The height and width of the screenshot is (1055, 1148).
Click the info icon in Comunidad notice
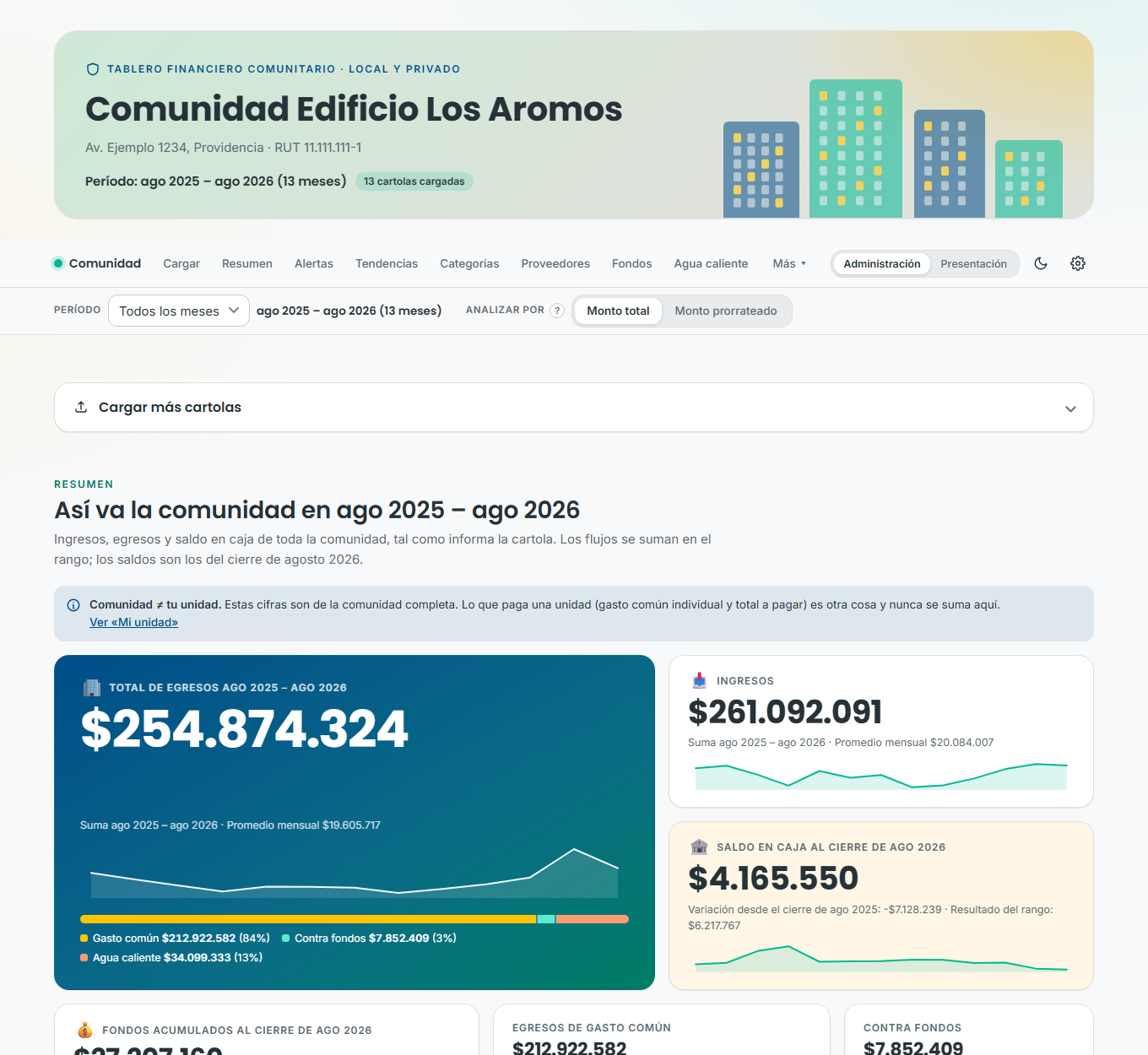73,605
